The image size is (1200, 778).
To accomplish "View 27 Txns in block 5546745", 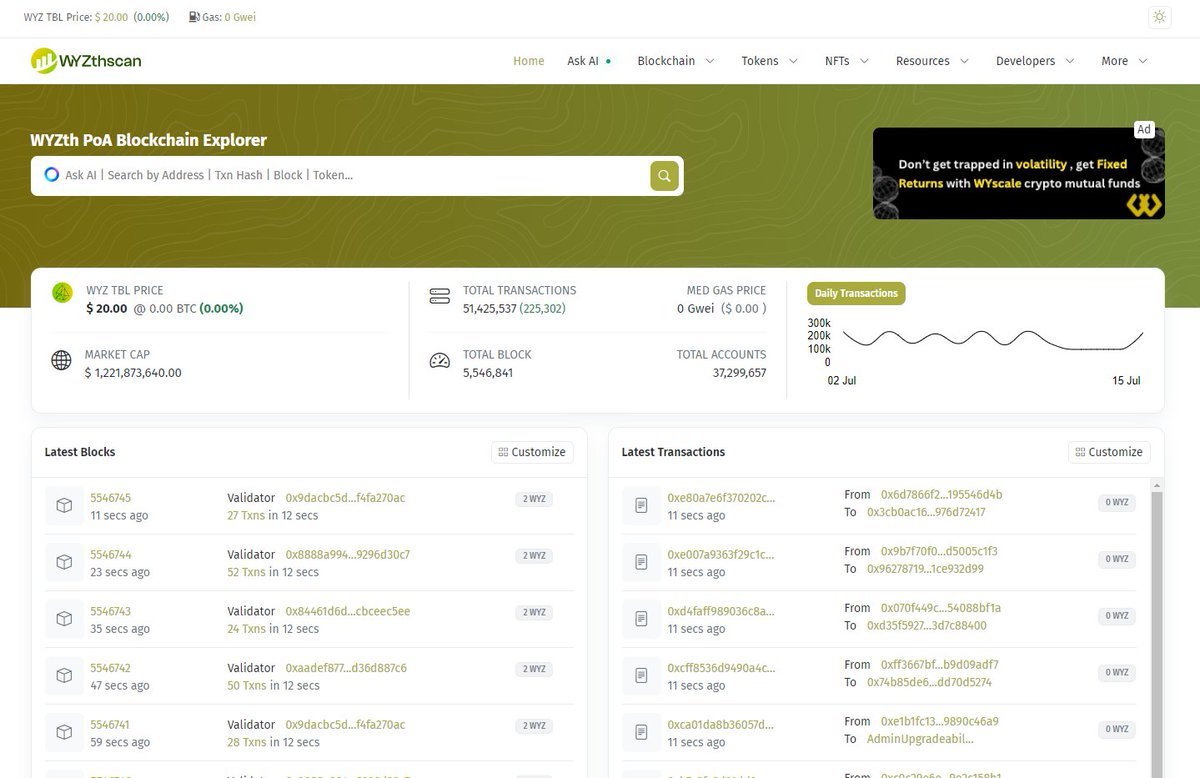I will click(246, 516).
